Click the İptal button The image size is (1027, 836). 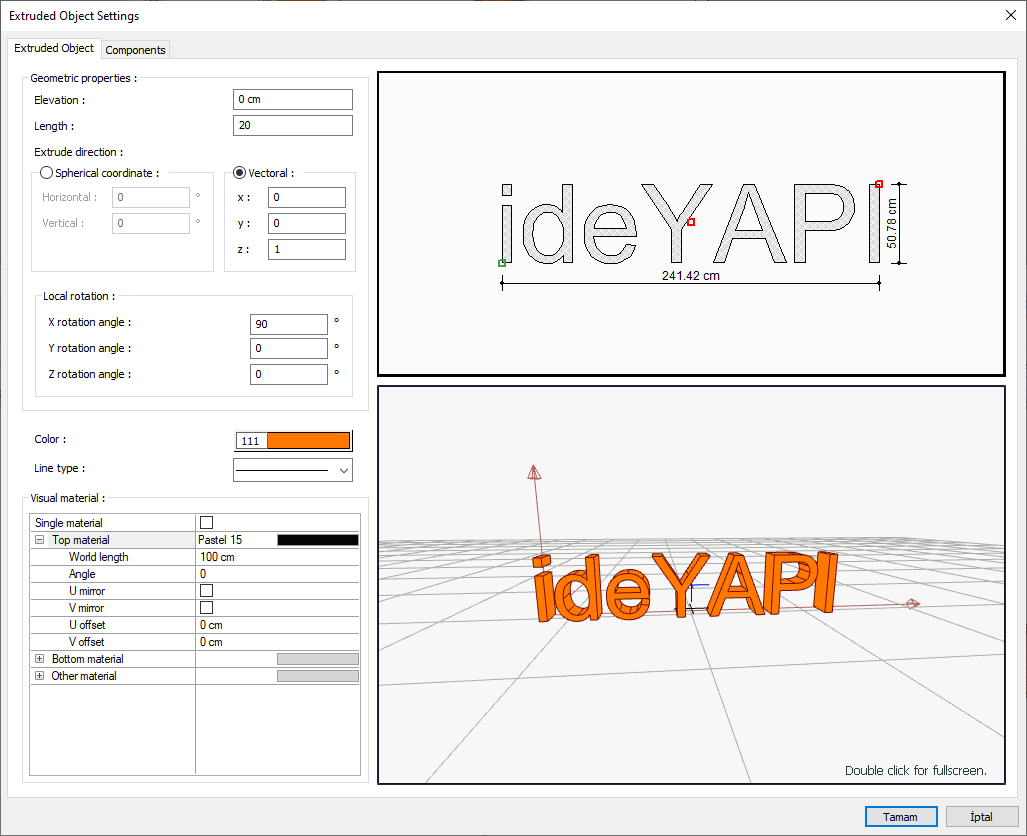(x=981, y=817)
